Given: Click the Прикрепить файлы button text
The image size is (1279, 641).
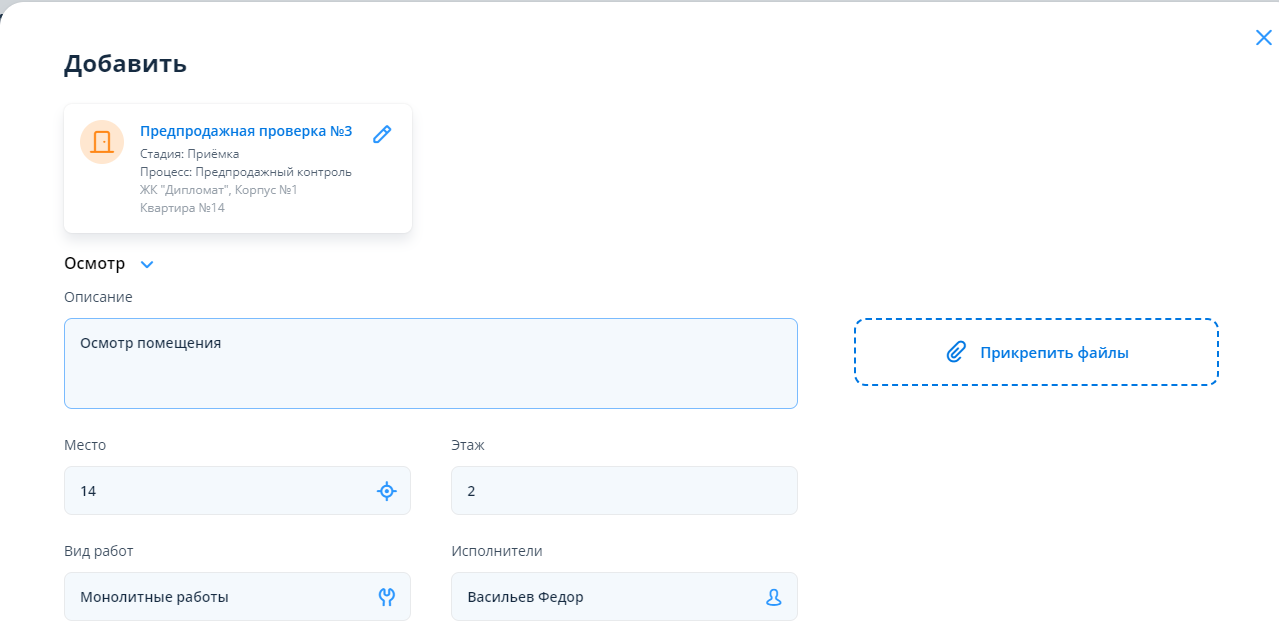Looking at the screenshot, I should click(1054, 353).
